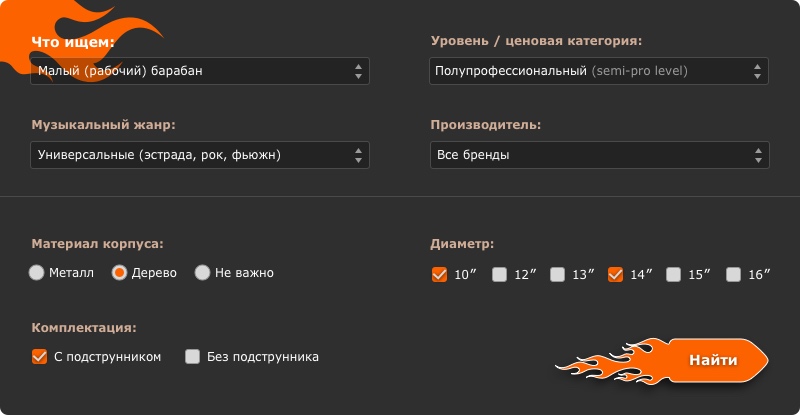Check the 15″ diameter option

[674, 274]
